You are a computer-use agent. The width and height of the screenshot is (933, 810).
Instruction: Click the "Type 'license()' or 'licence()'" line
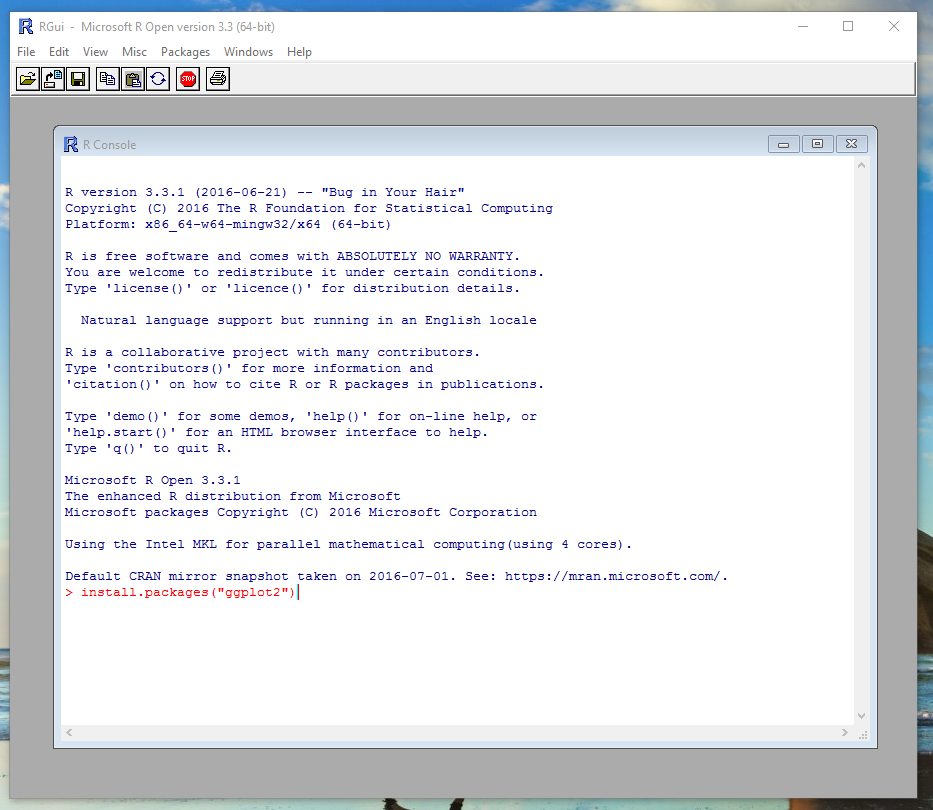point(292,289)
